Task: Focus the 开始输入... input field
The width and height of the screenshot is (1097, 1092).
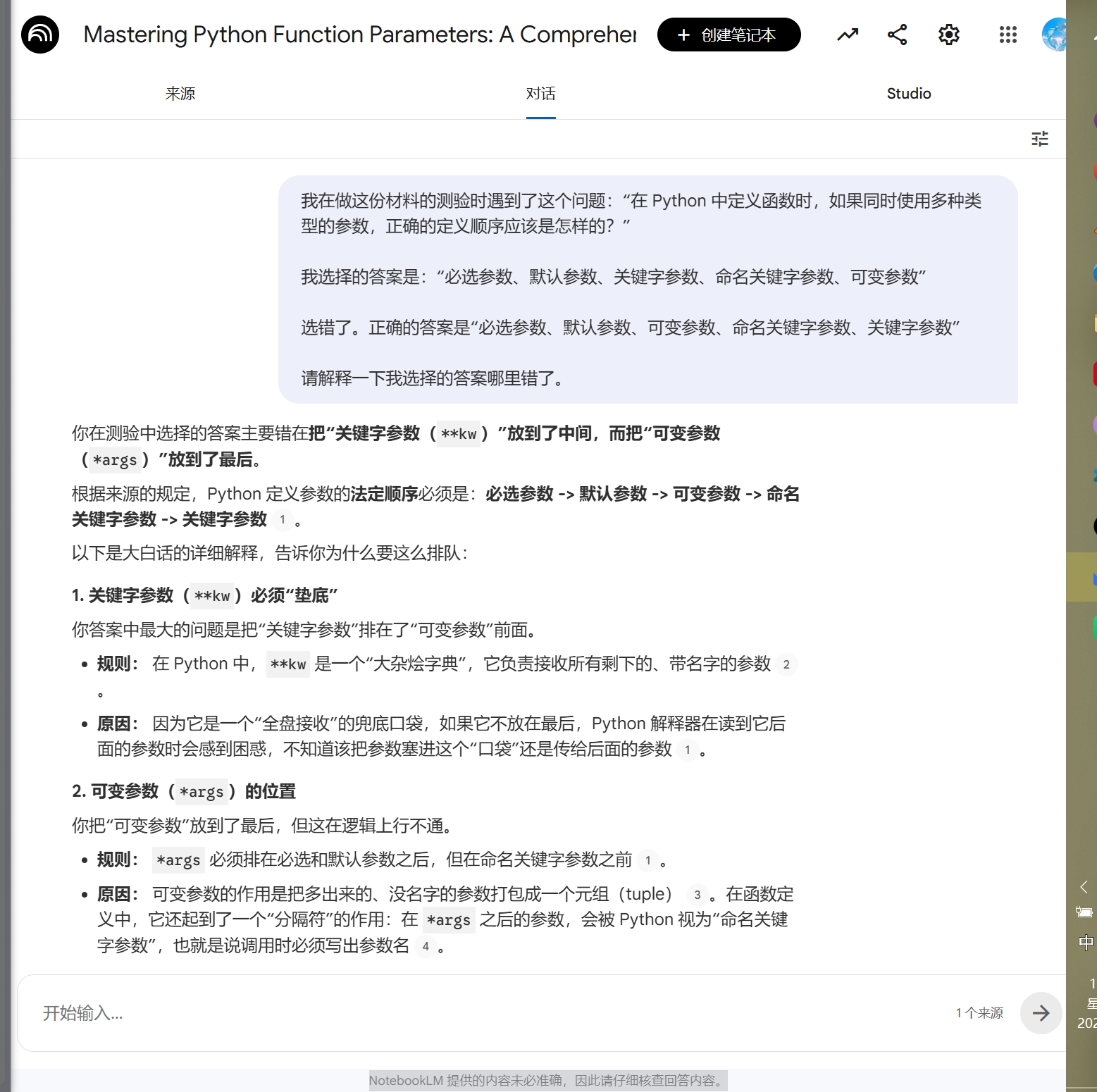Action: (x=493, y=1013)
